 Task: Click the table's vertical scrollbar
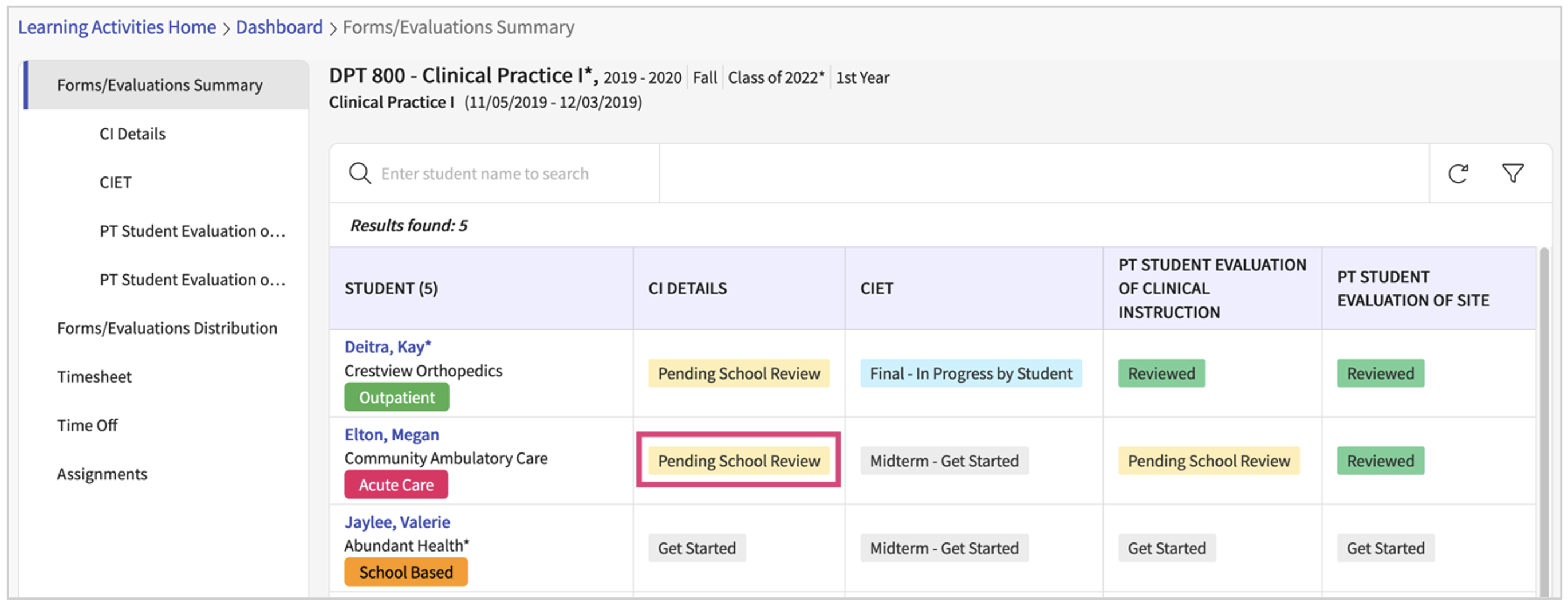(1543, 420)
